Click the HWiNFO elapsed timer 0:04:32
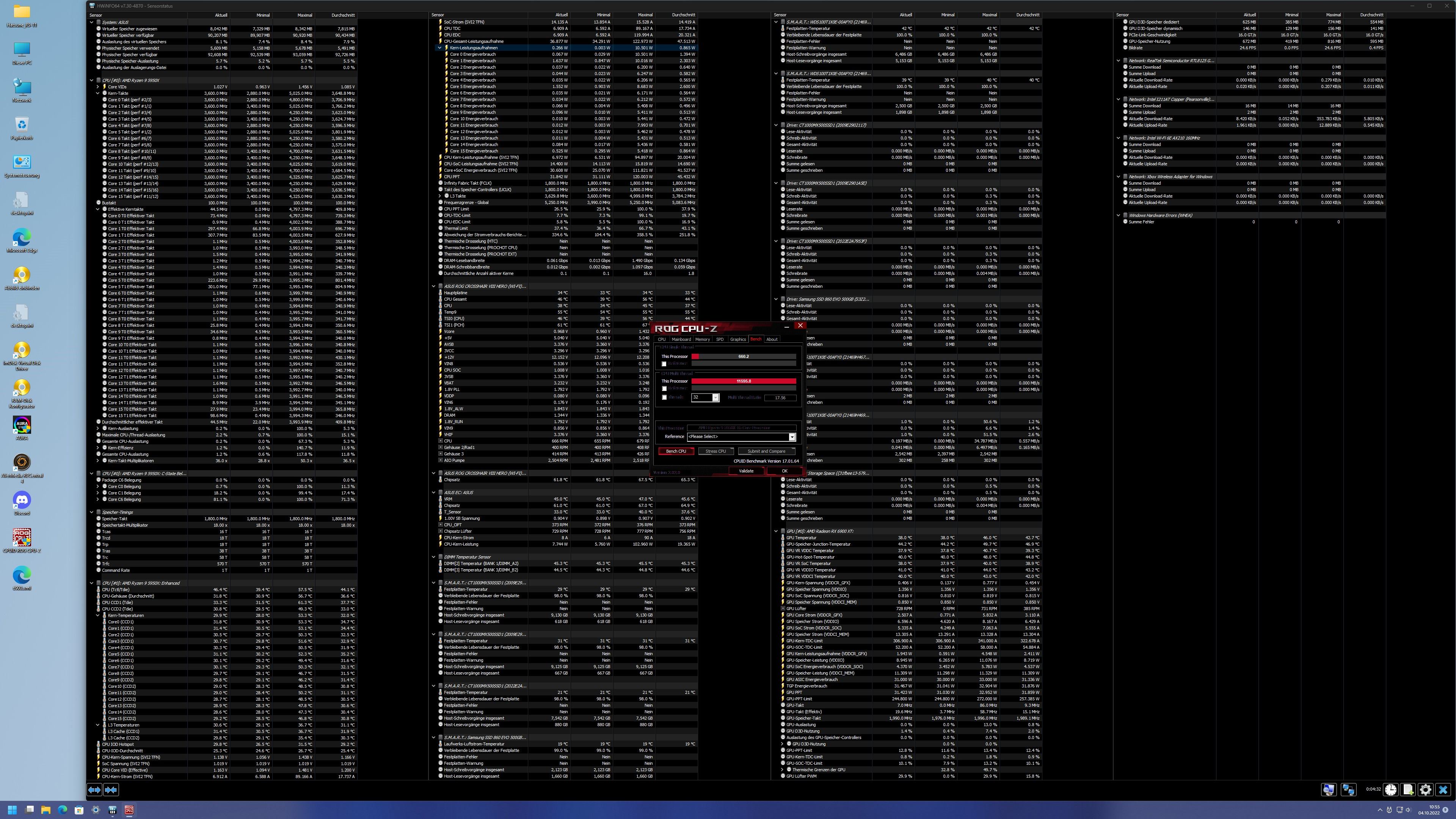The height and width of the screenshot is (819, 1456). pyautogui.click(x=1373, y=789)
